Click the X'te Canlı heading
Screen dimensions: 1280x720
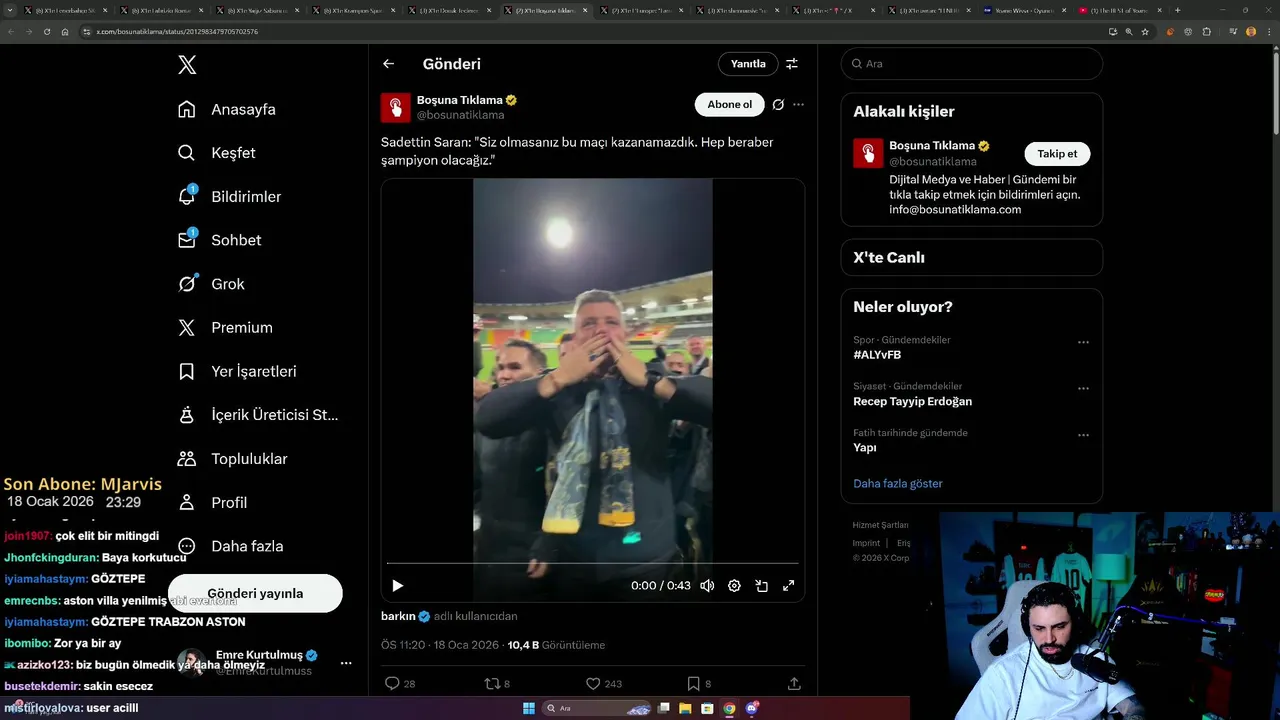click(889, 258)
